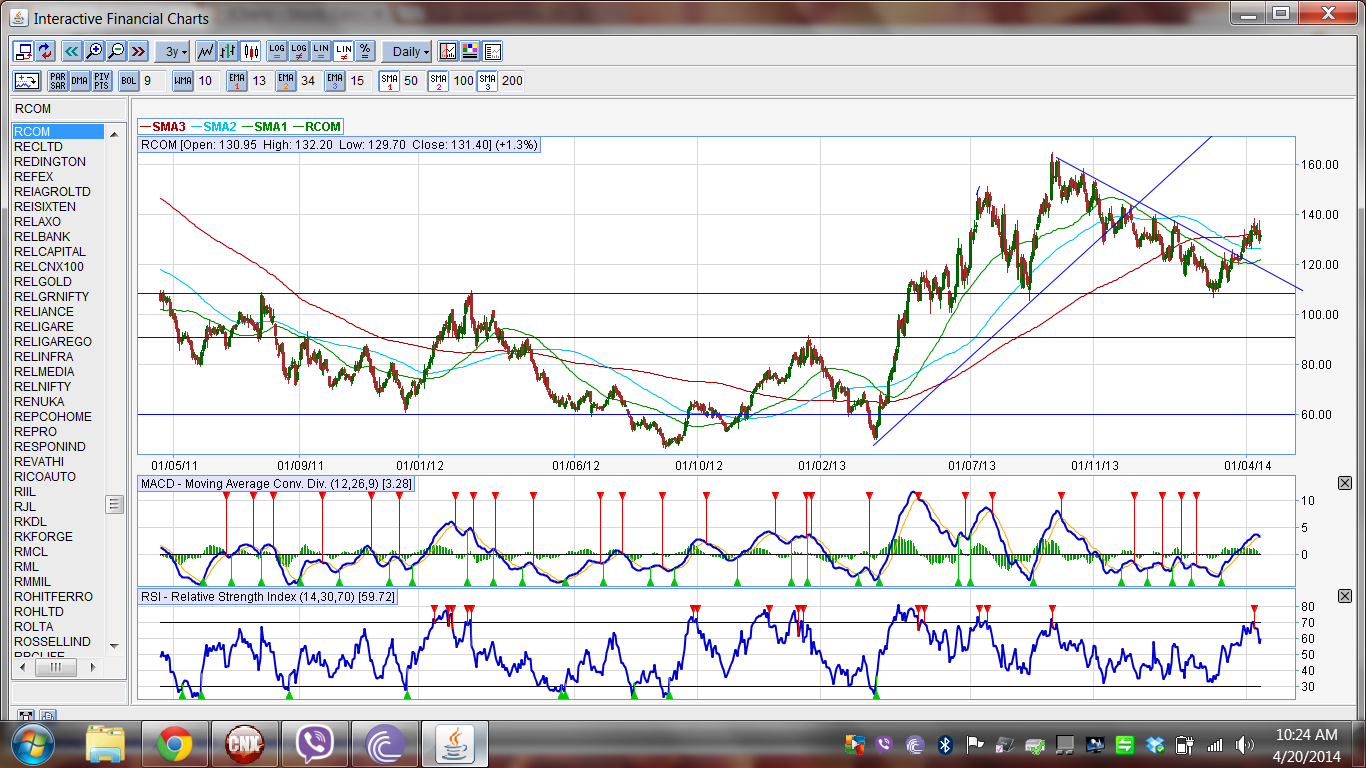Viewport: 1366px width, 768px height.
Task: Click the symbol list scrollbar up arrow
Action: [114, 132]
